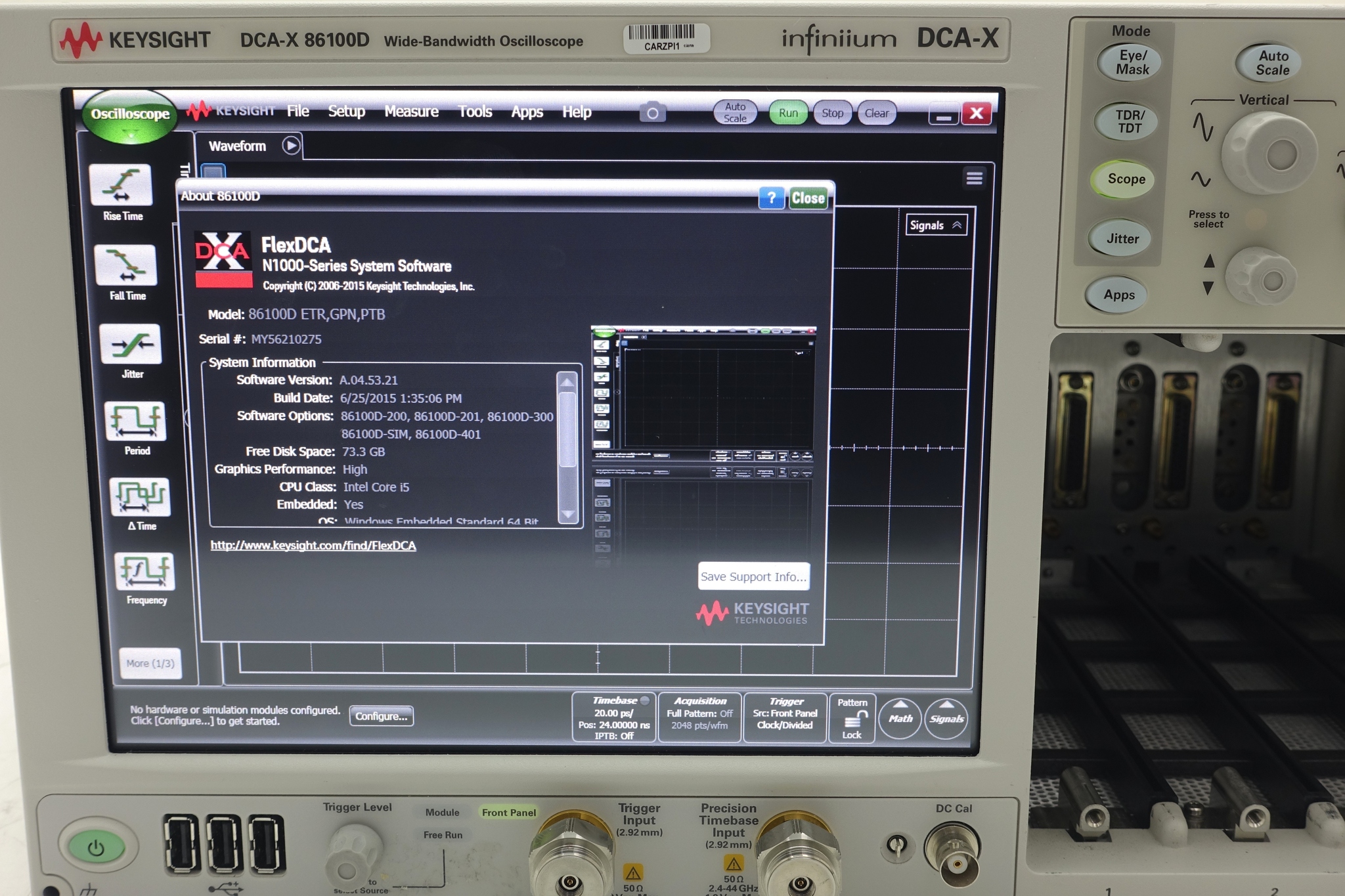This screenshot has height=896, width=1345.
Task: Open the Acquisition settings panel
Action: click(700, 717)
